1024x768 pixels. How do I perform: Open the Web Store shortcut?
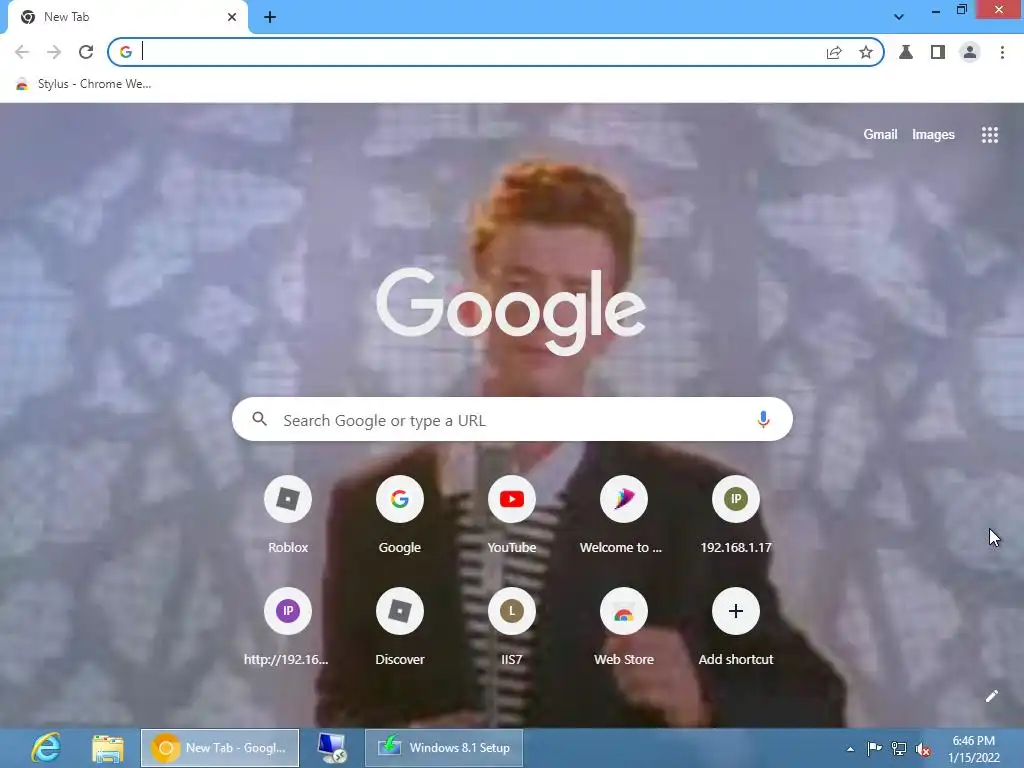[x=624, y=628]
